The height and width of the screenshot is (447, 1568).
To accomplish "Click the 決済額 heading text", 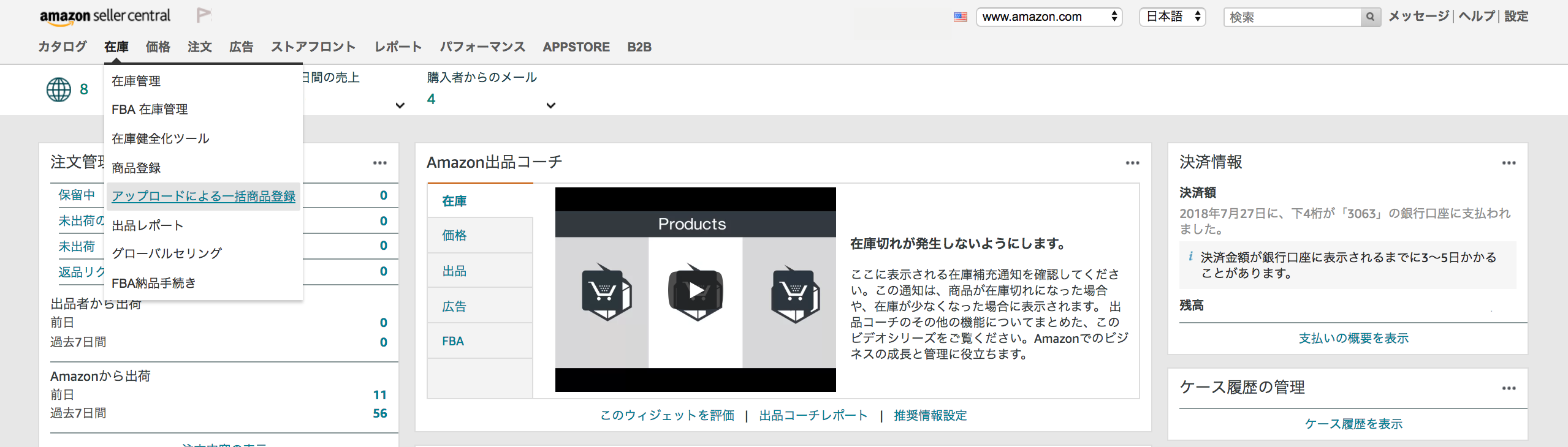I will pos(1198,192).
